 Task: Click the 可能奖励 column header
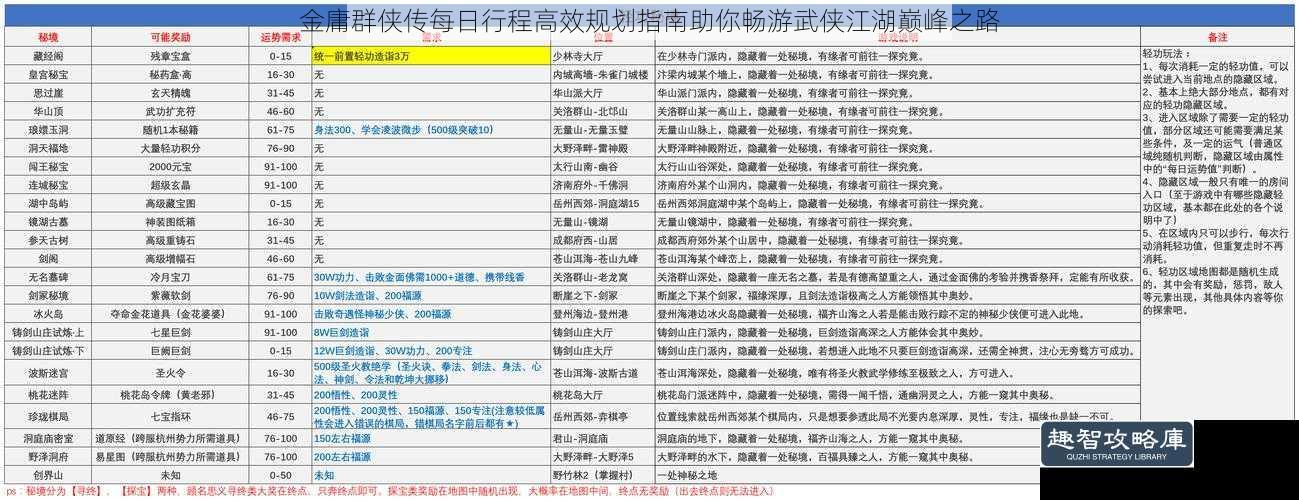click(170, 37)
